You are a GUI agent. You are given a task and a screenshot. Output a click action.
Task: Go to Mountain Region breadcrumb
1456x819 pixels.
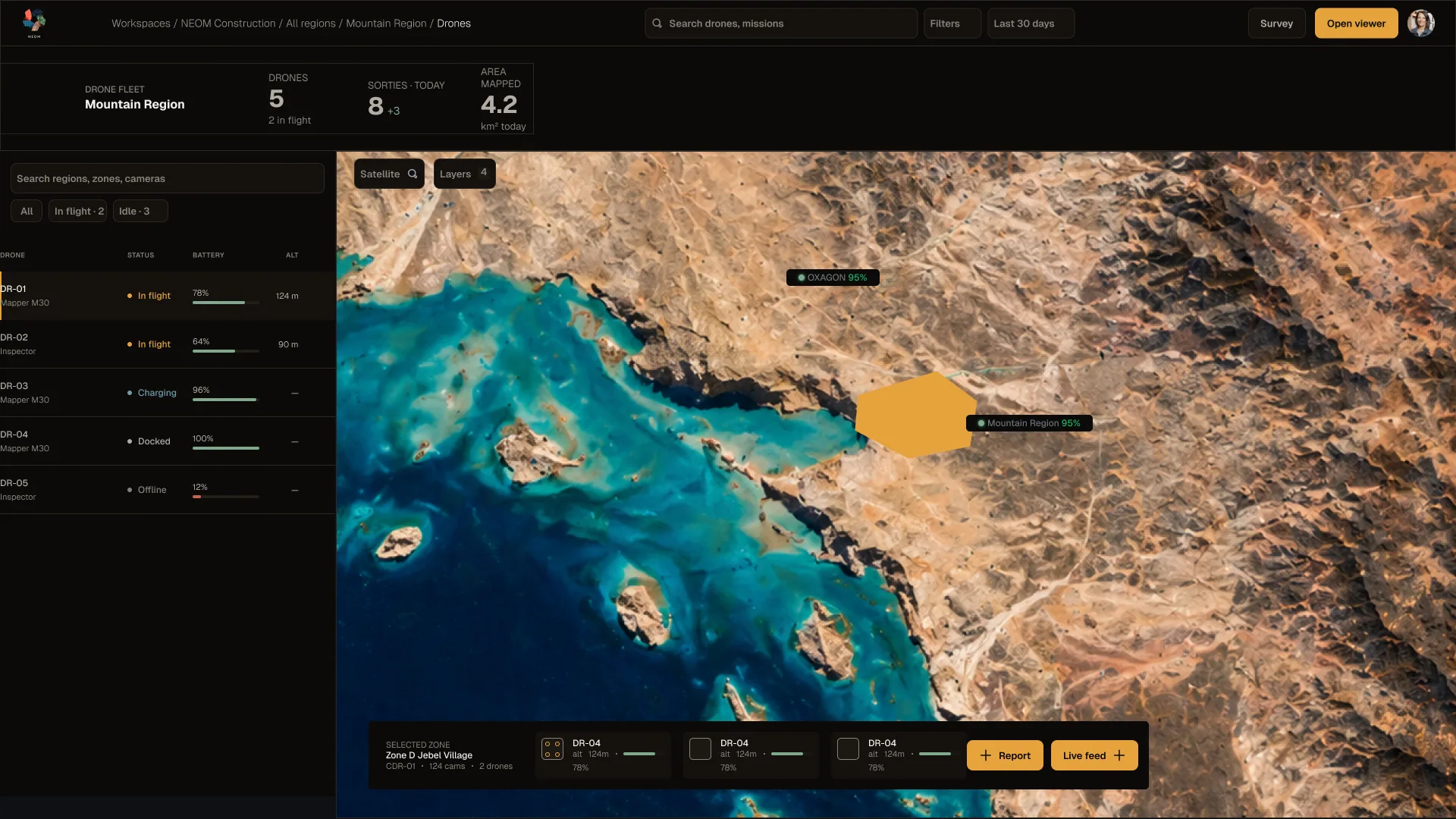point(386,24)
